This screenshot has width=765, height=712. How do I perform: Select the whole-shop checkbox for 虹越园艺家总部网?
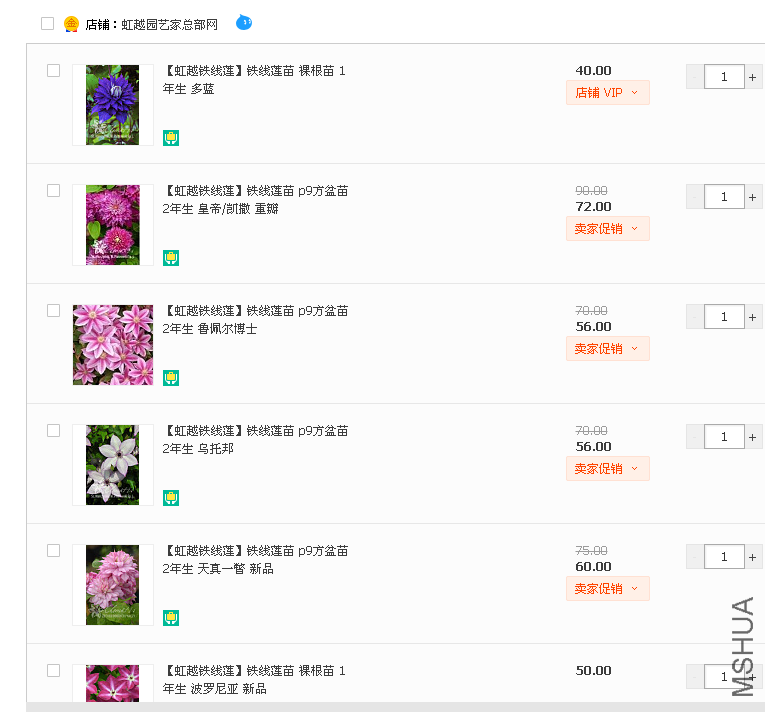pos(47,24)
